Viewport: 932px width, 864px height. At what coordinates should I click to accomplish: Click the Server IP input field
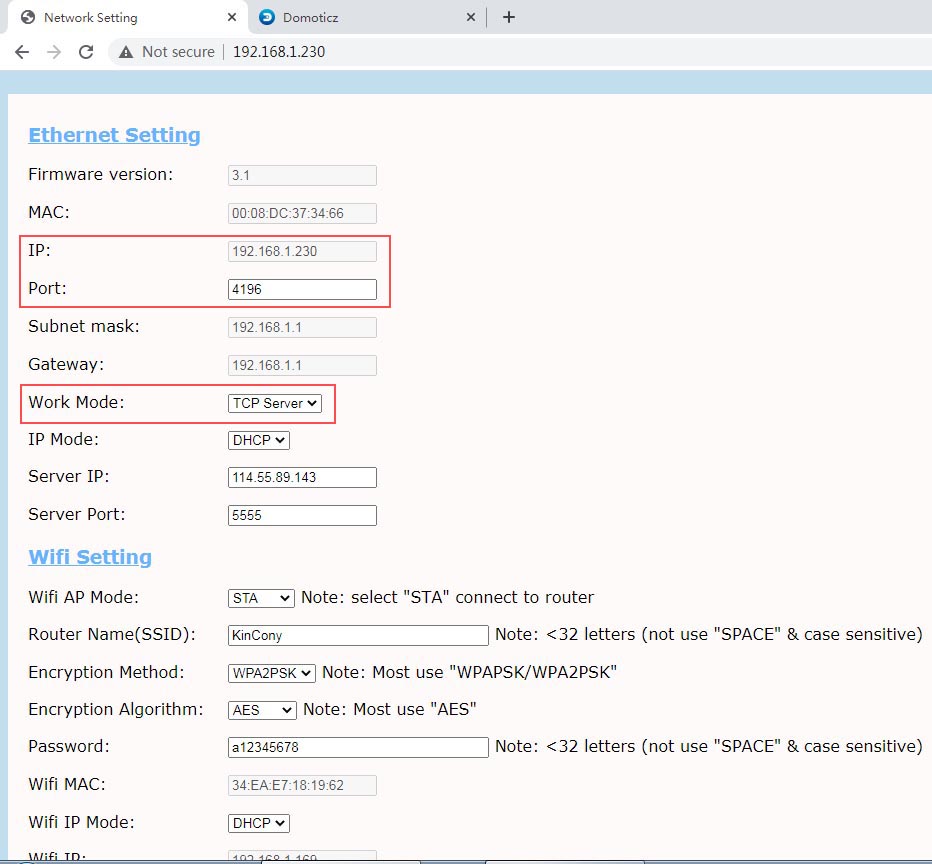point(302,478)
